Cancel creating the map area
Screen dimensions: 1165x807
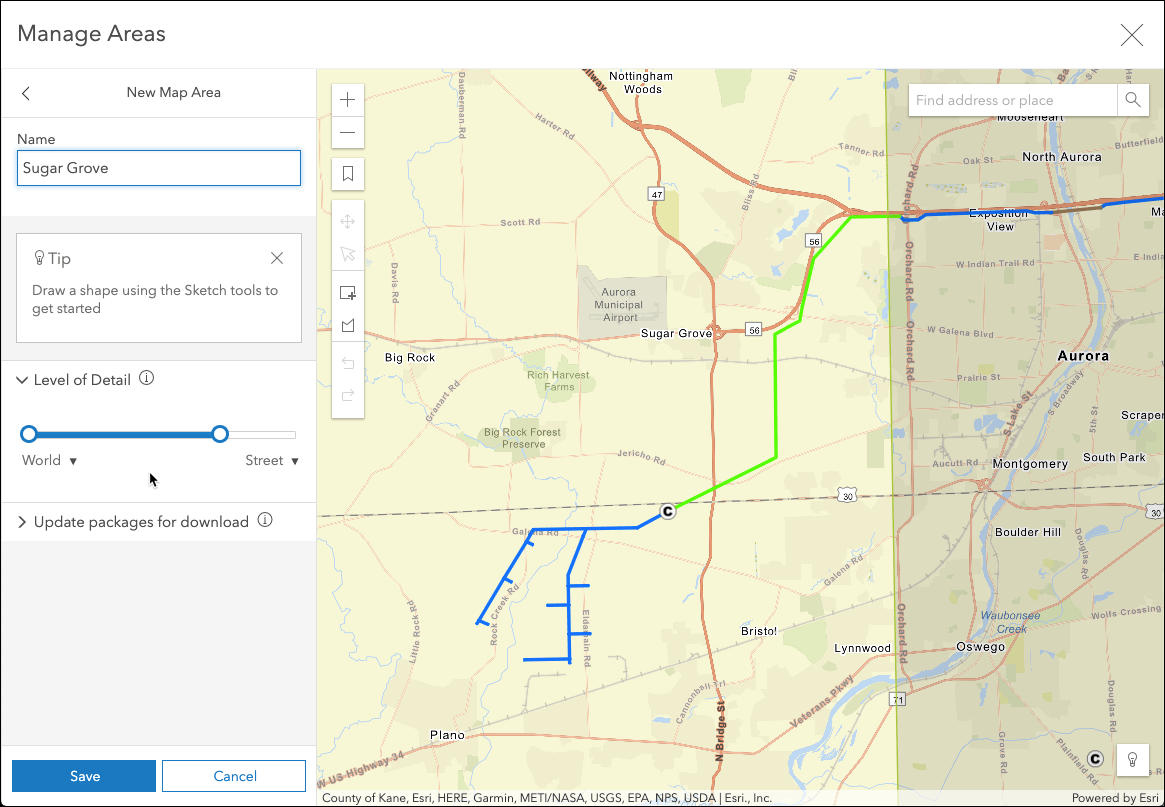tap(234, 776)
